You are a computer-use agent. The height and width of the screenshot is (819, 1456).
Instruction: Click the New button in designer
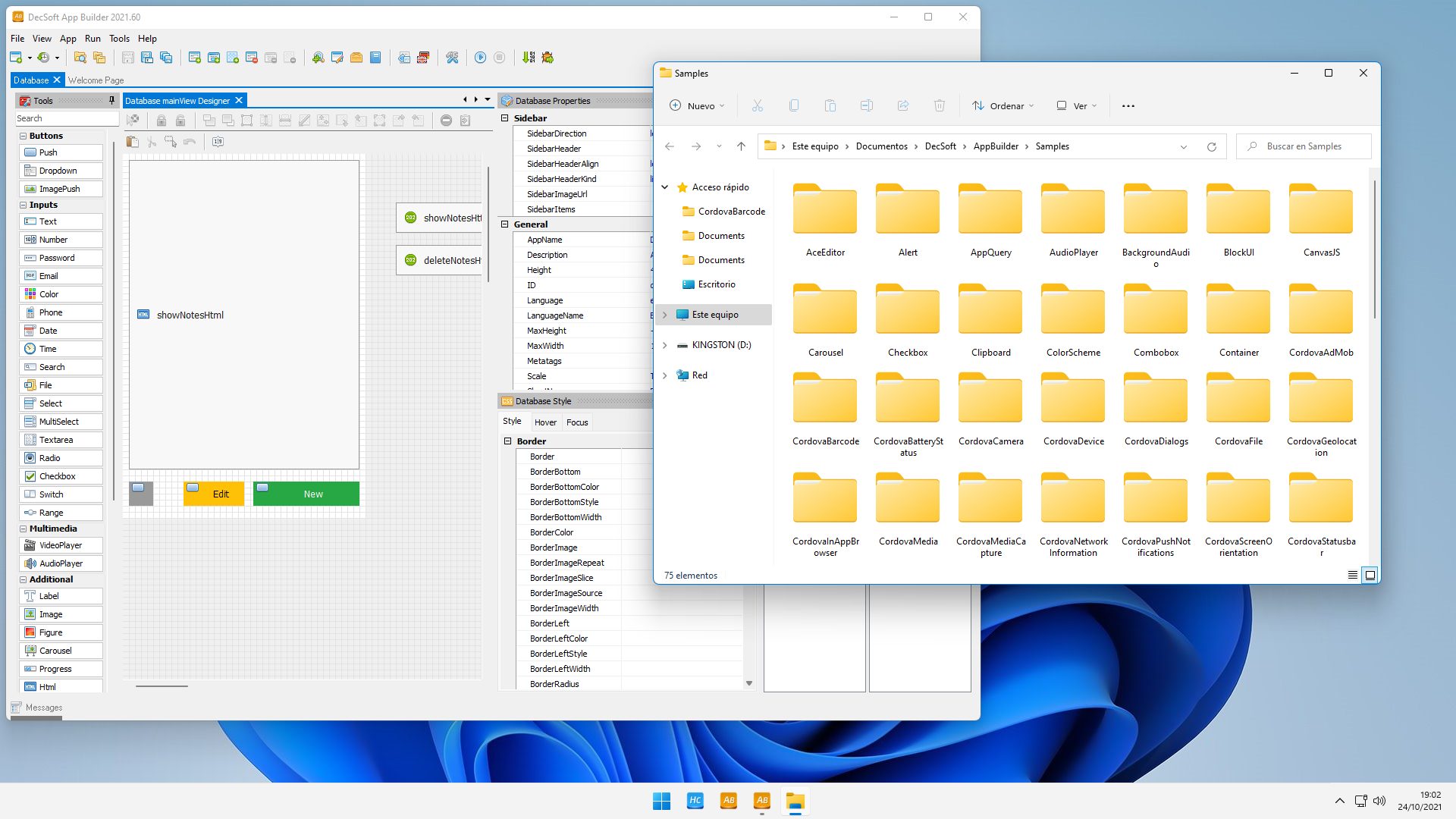[313, 493]
